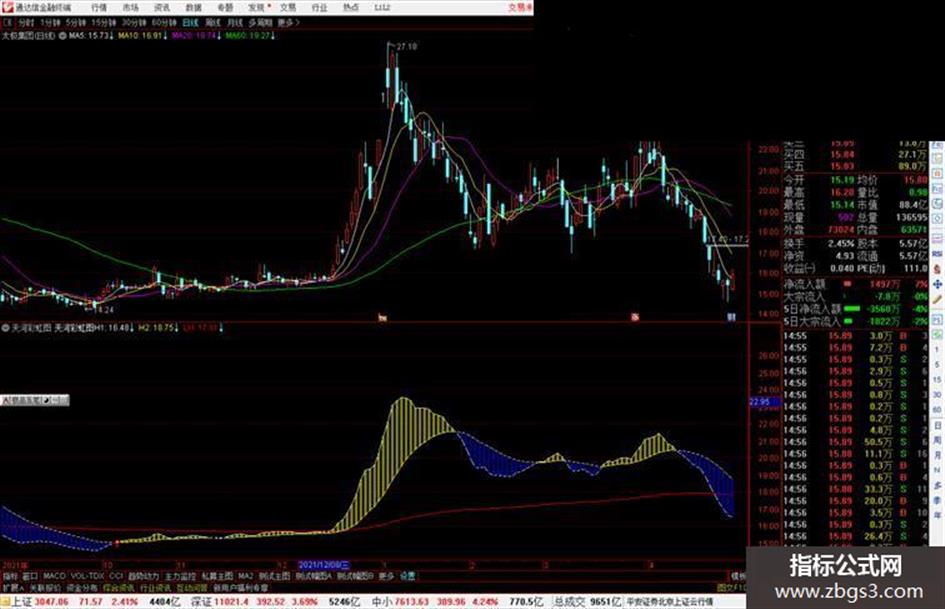Switch to the 30分钟 period tab
The image size is (945, 609).
pyautogui.click(x=133, y=22)
